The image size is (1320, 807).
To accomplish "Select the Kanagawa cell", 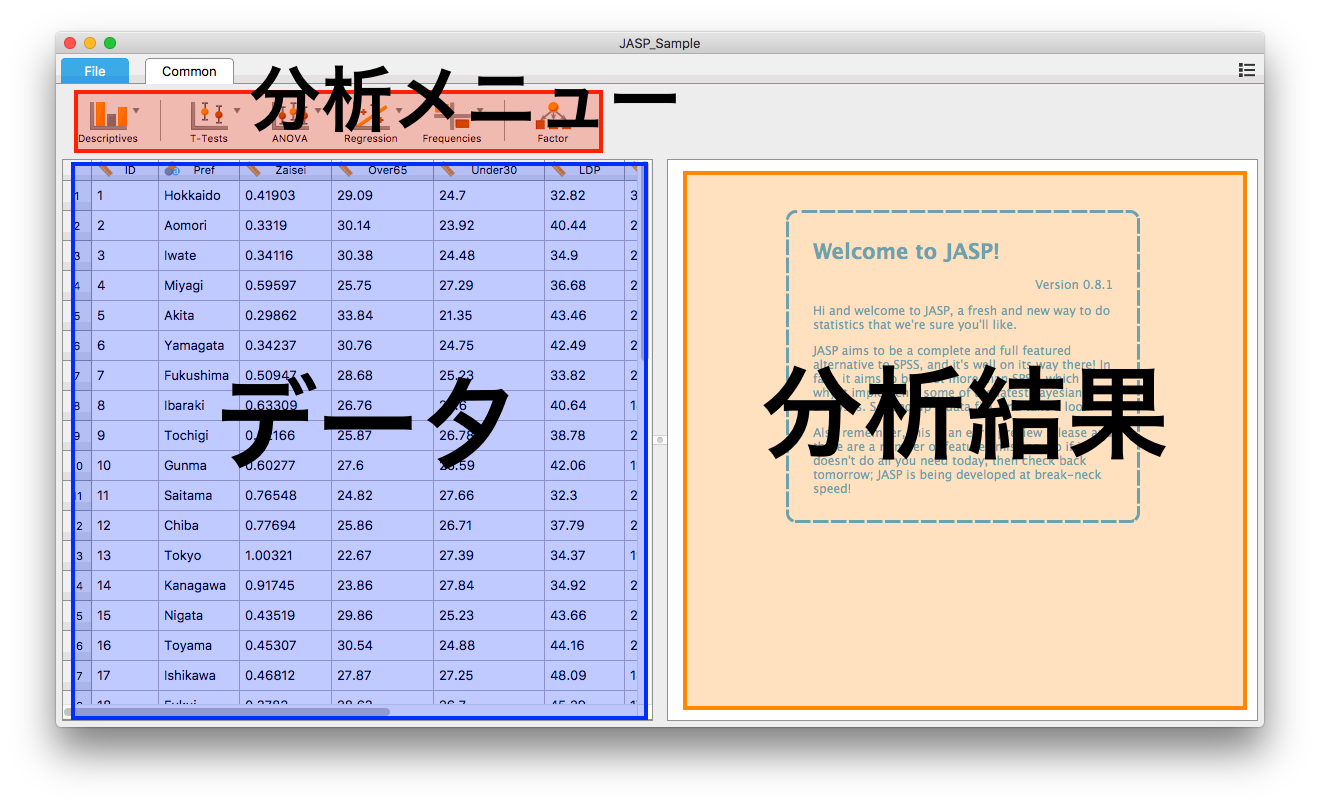I will point(199,585).
